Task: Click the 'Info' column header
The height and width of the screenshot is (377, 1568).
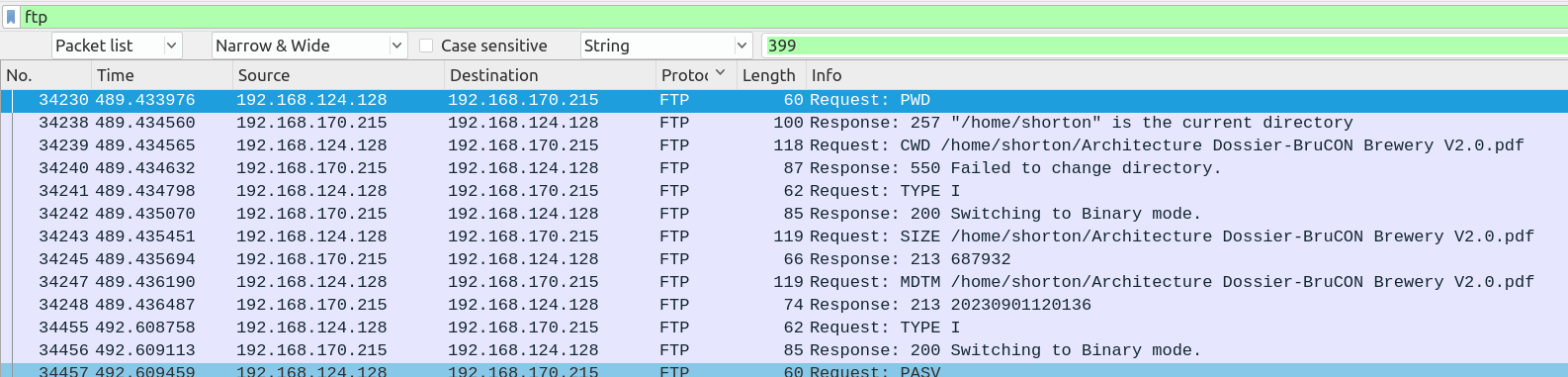Action: click(1186, 75)
